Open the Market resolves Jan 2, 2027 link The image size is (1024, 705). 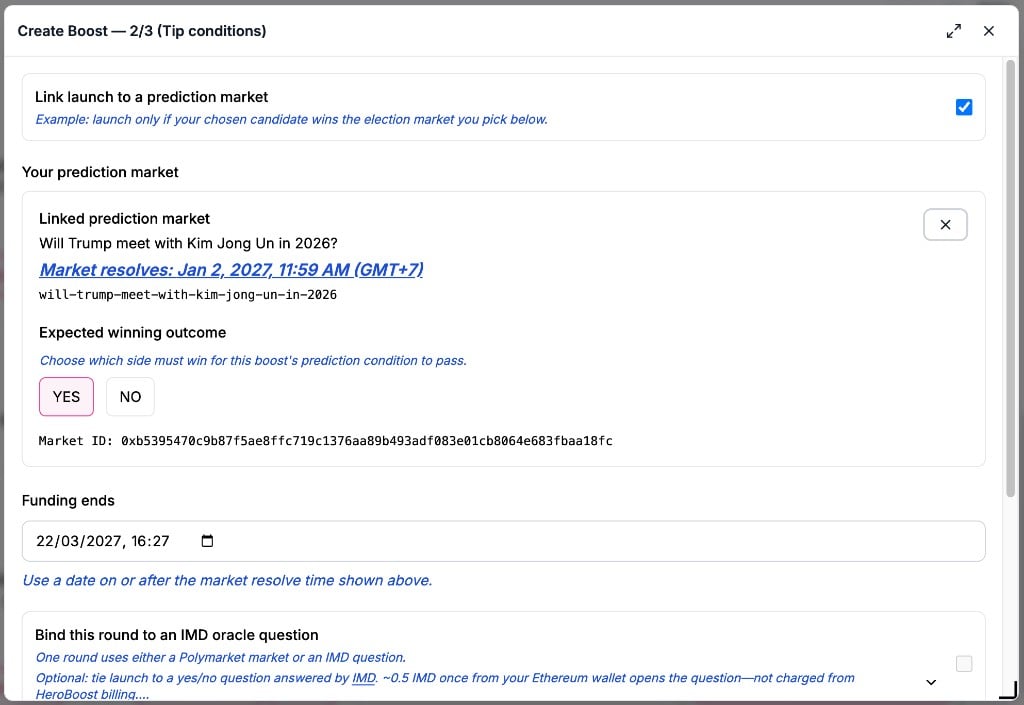point(231,270)
